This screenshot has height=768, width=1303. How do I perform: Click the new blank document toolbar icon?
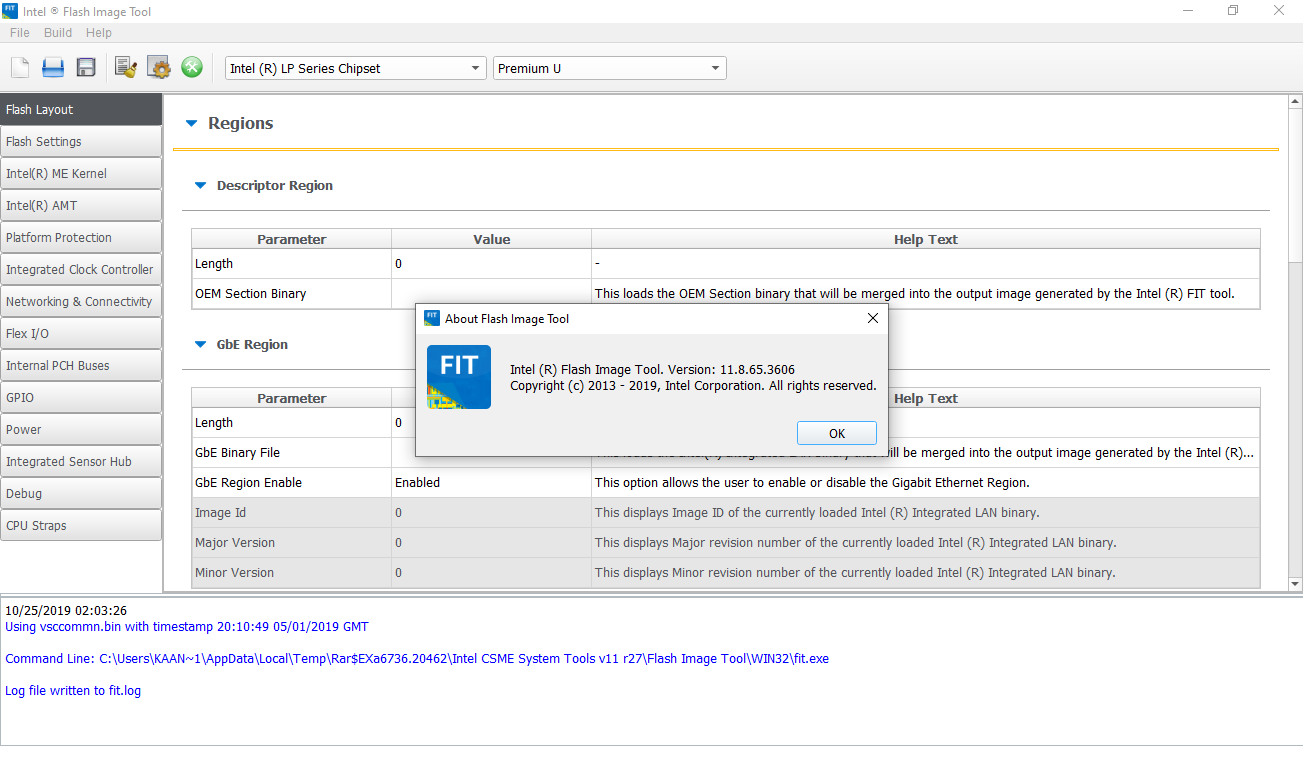pyautogui.click(x=20, y=68)
